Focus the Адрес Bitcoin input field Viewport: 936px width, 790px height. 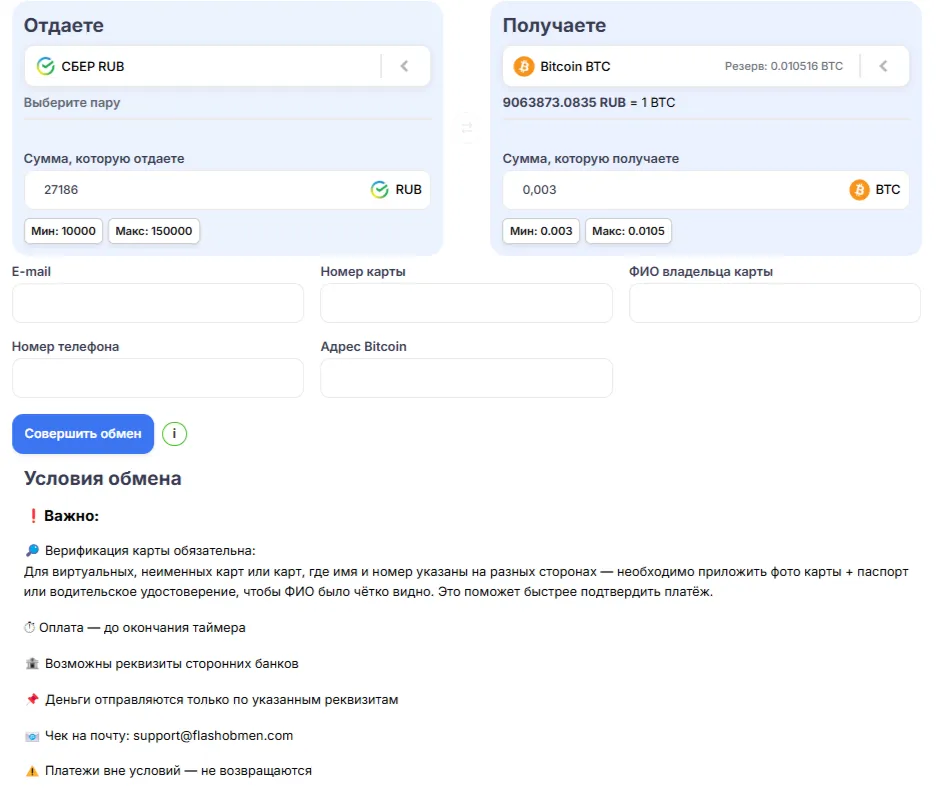[466, 378]
